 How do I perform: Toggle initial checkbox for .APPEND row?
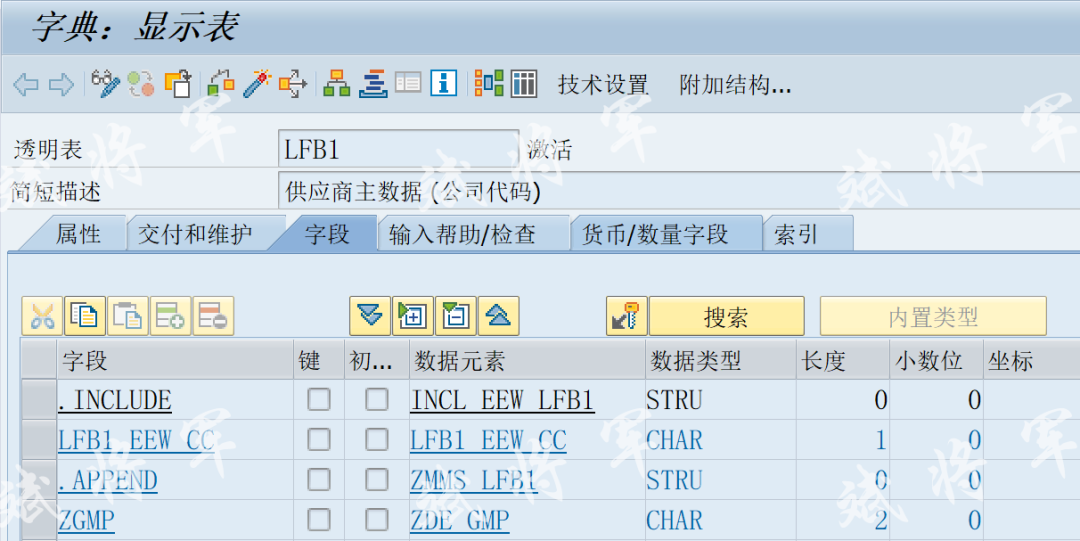point(376,479)
